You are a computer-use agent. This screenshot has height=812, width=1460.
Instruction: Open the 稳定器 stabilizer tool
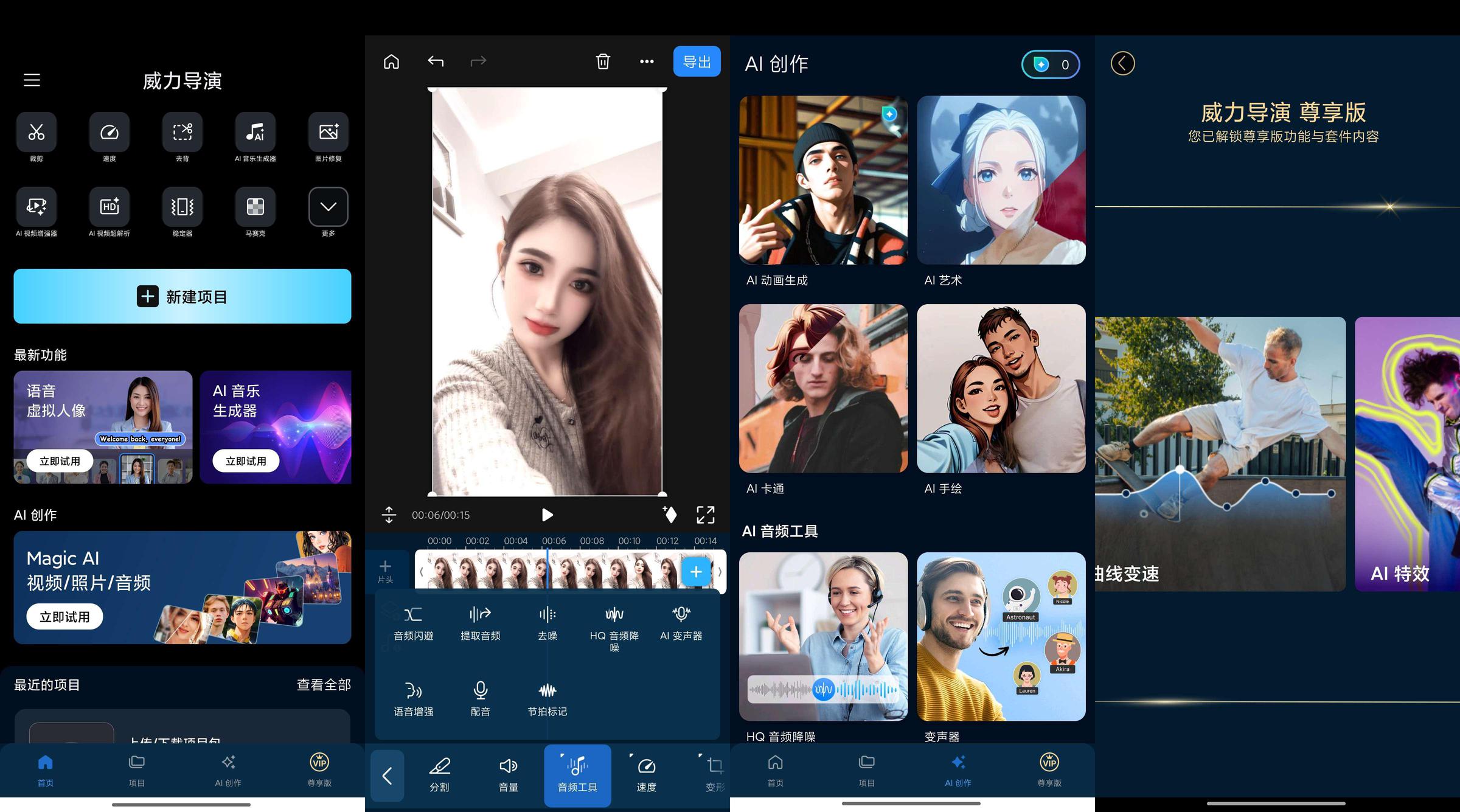click(182, 207)
